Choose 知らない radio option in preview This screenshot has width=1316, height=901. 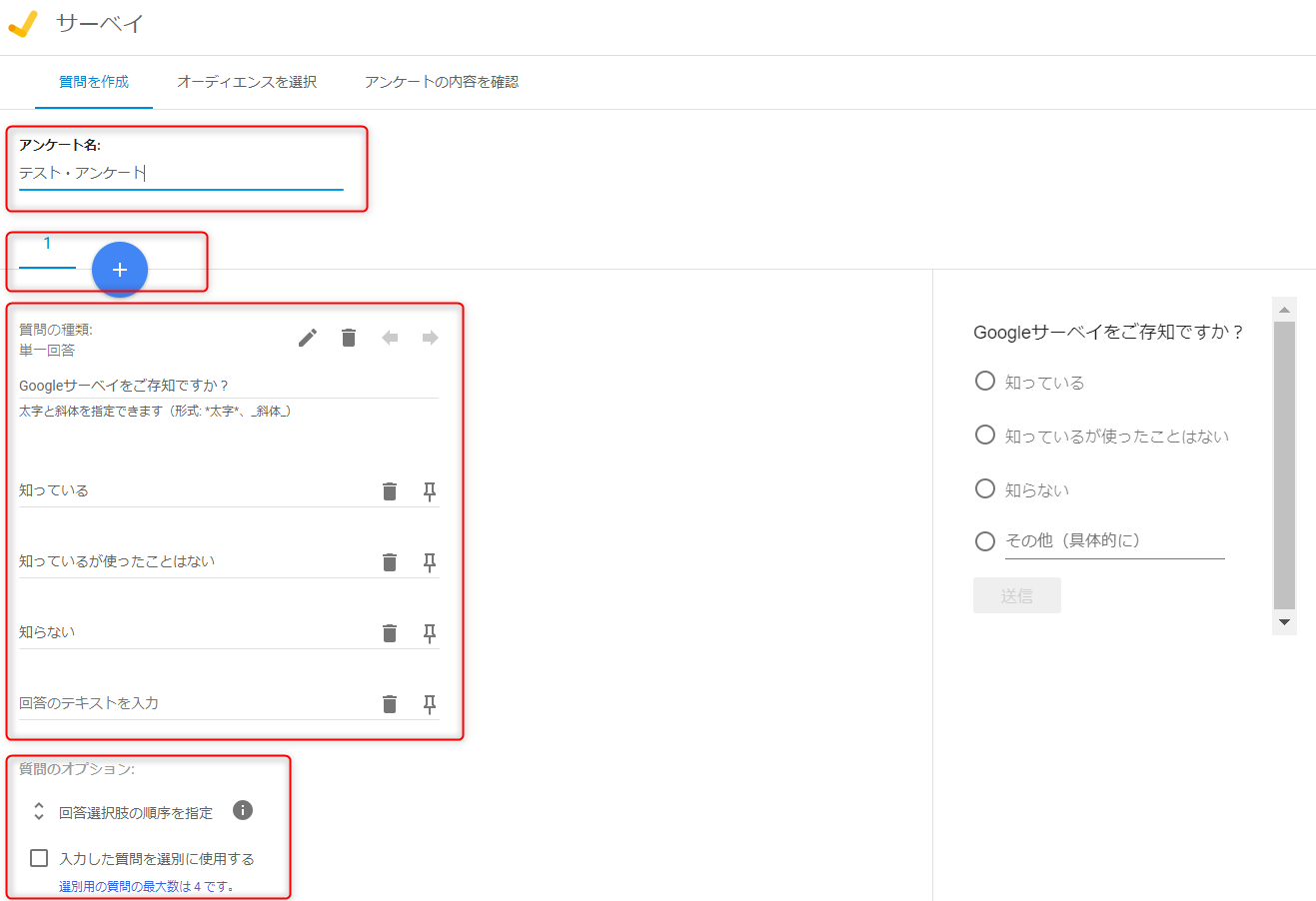pyautogui.click(x=985, y=488)
